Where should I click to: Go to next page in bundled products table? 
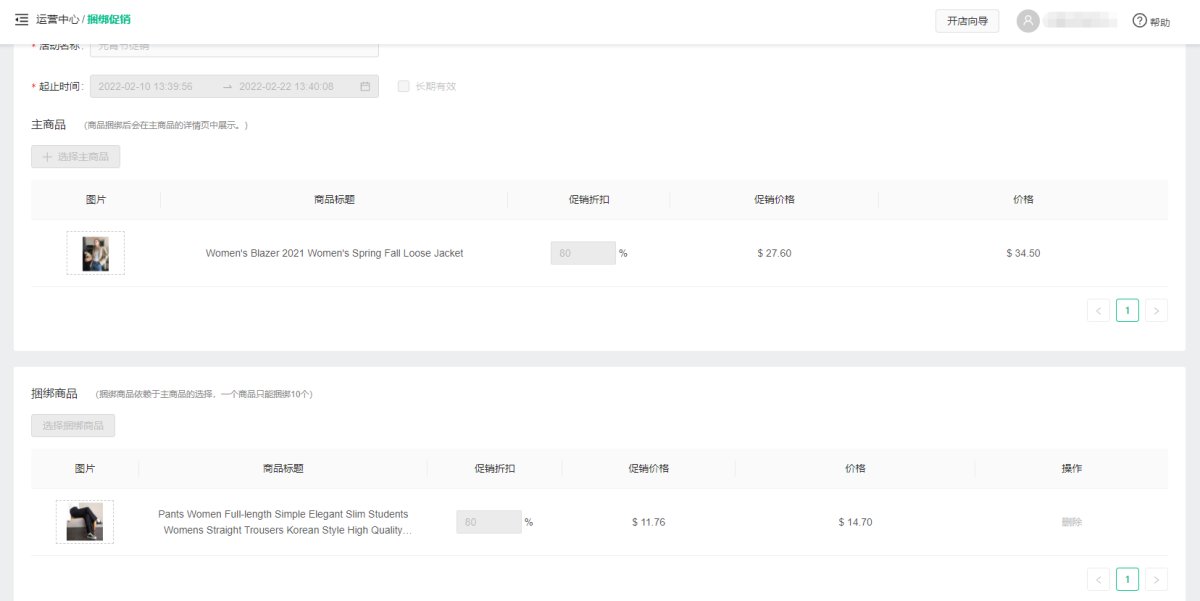[x=1156, y=579]
